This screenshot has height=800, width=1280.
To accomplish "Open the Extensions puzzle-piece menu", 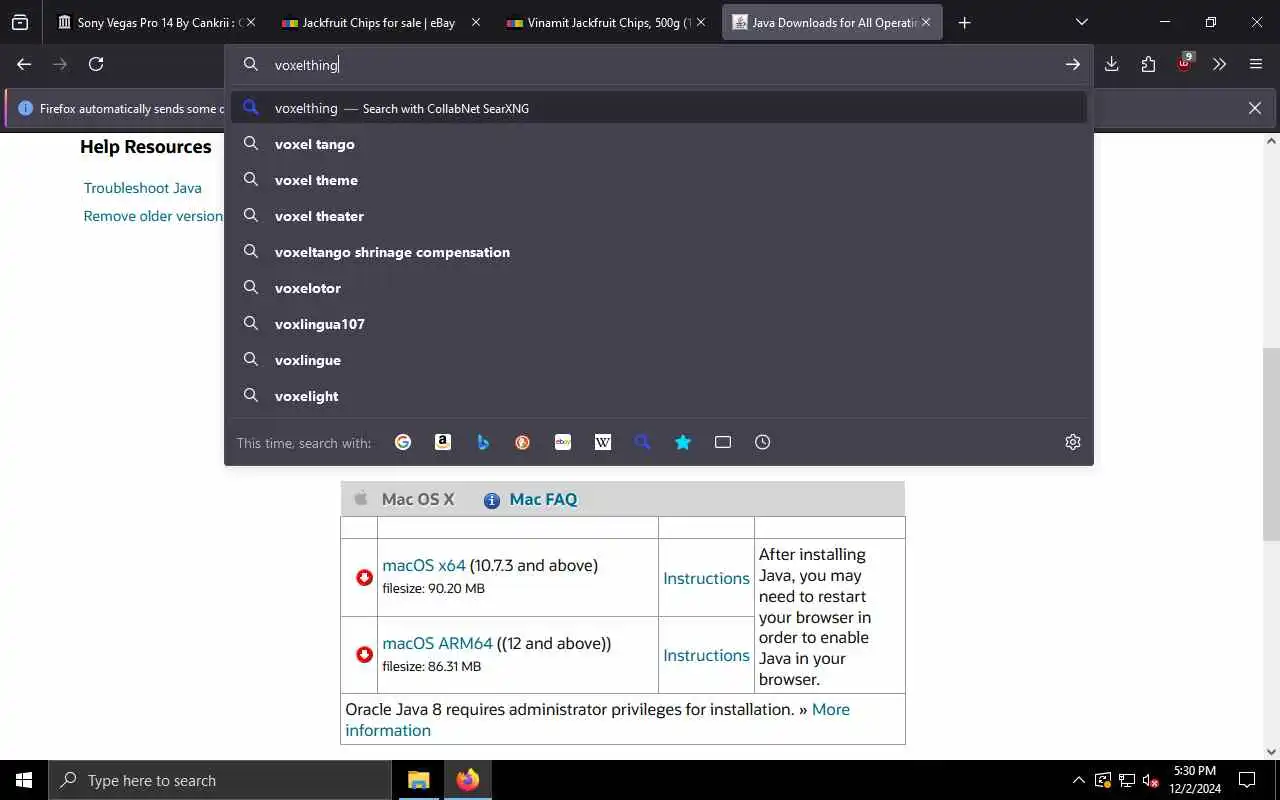I will pyautogui.click(x=1148, y=64).
